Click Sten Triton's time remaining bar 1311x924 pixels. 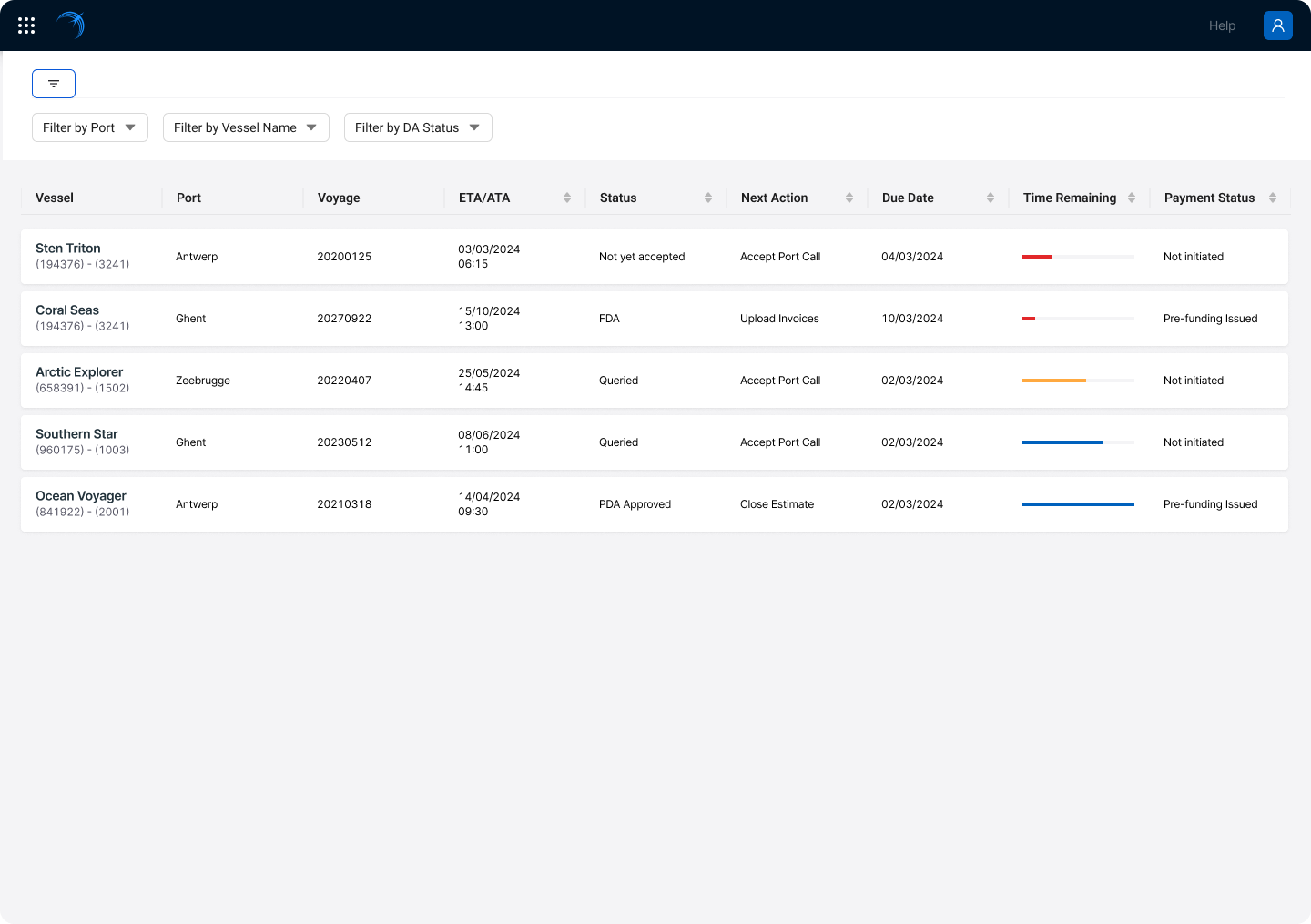click(1078, 257)
